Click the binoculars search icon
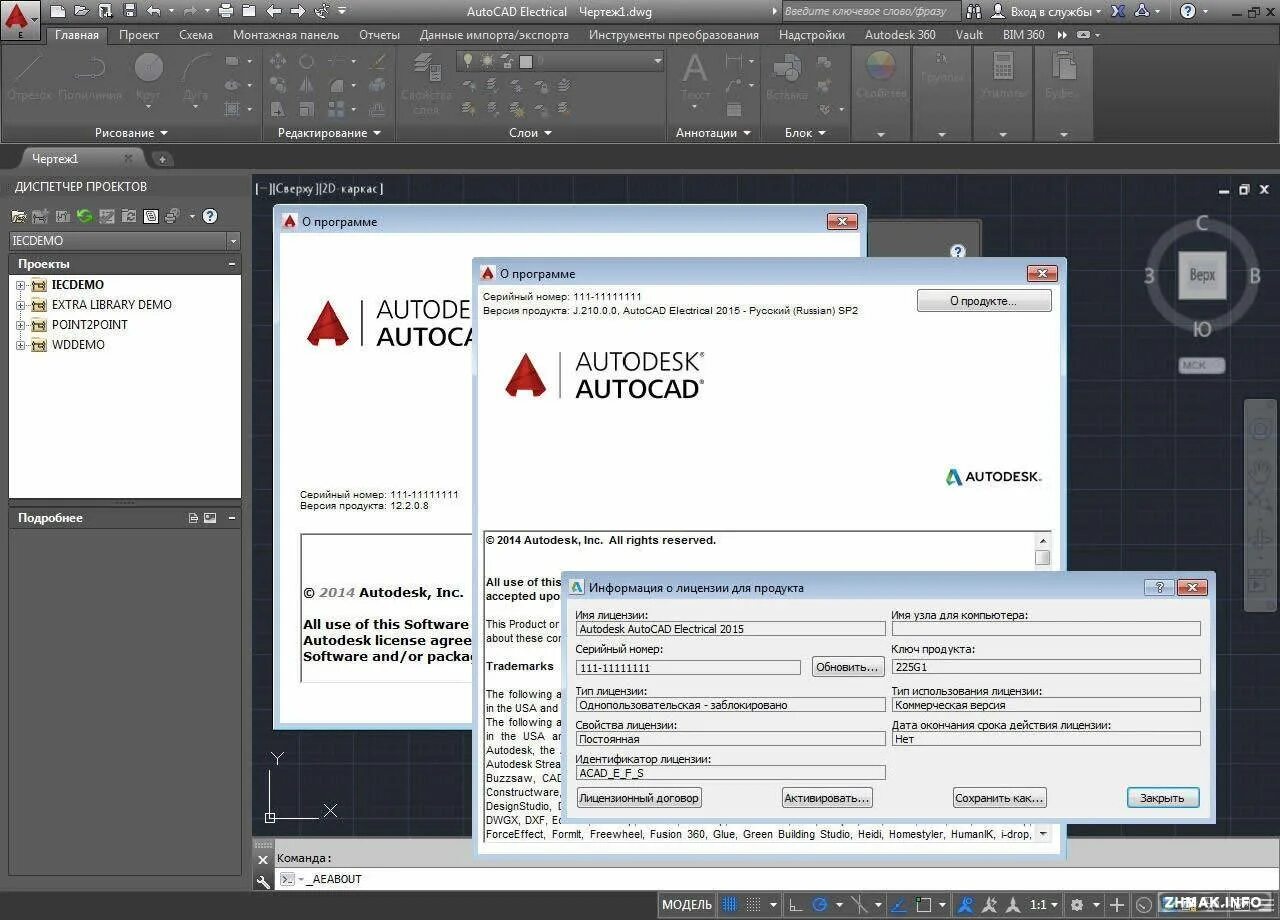Screen dimensions: 1280x920 [x=975, y=11]
